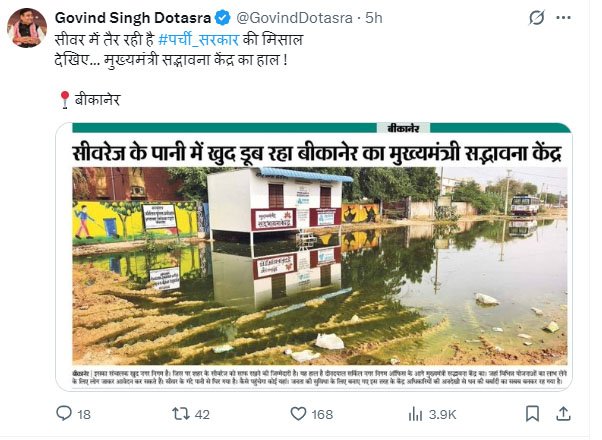
Task: Reply to the post via comment icon
Action: coord(64,413)
